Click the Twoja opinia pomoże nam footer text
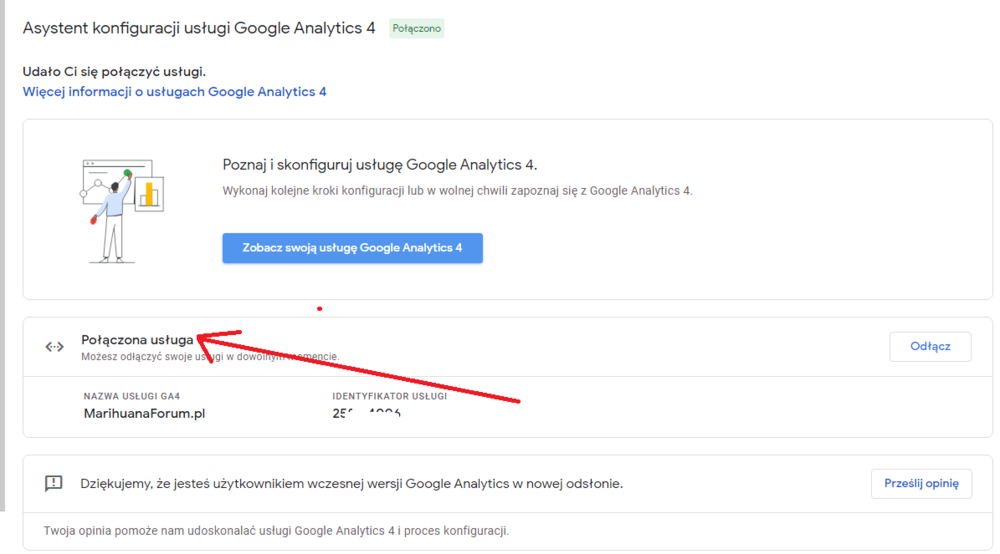This screenshot has height=554, width=1000. point(276,531)
